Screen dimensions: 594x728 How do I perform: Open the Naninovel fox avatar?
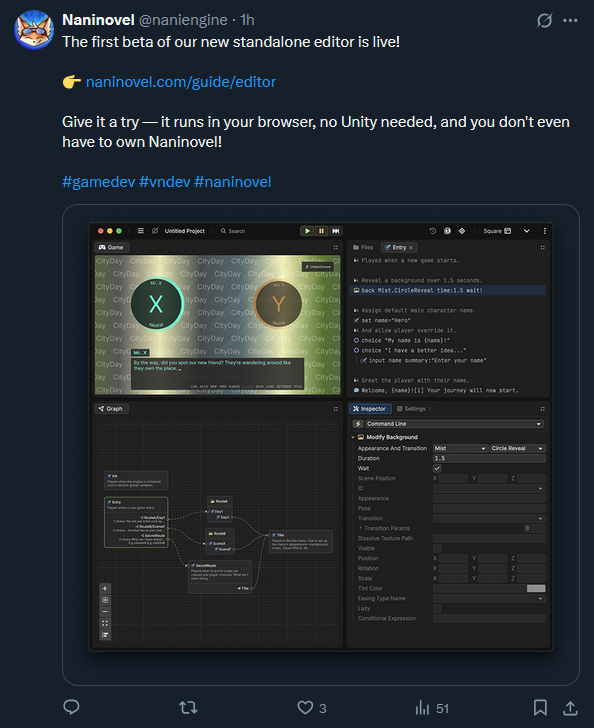[x=34, y=30]
